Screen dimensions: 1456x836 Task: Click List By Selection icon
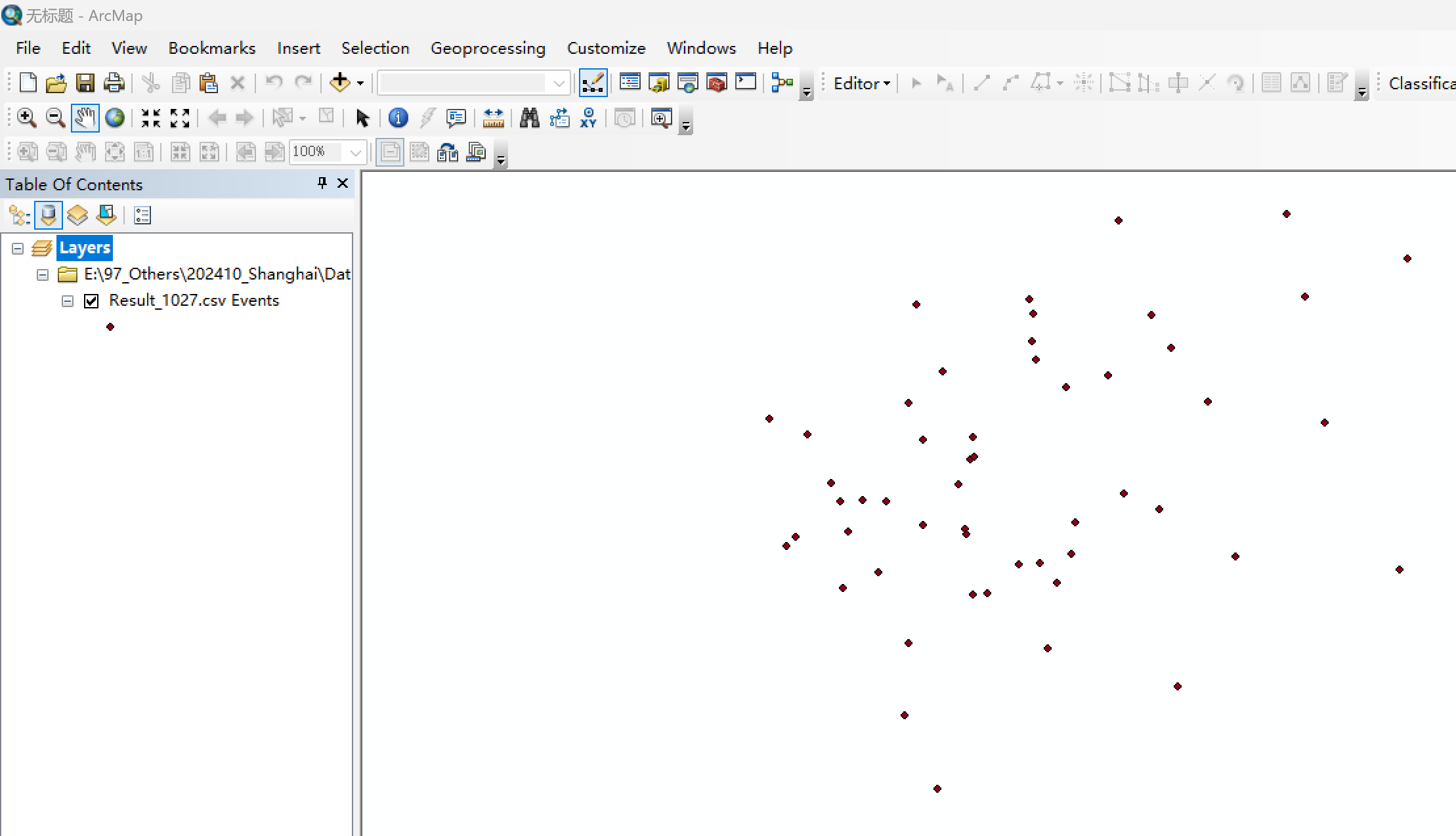pos(106,215)
